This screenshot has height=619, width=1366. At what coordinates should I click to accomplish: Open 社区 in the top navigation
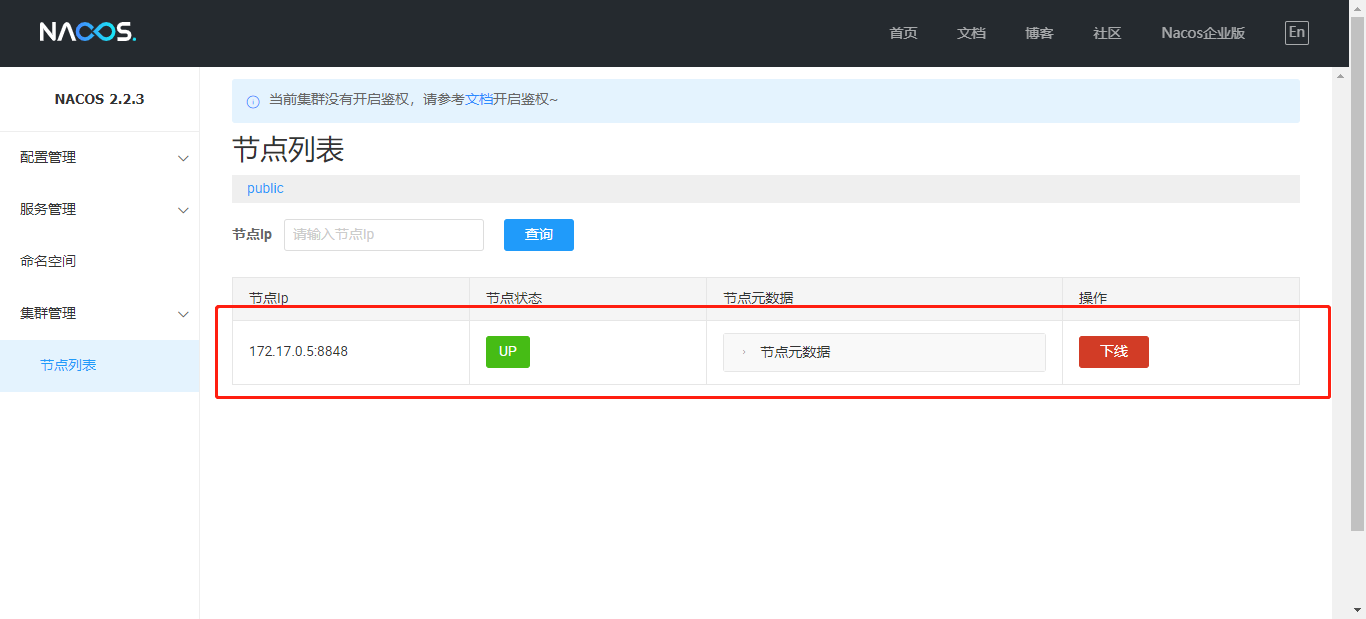(x=1107, y=33)
